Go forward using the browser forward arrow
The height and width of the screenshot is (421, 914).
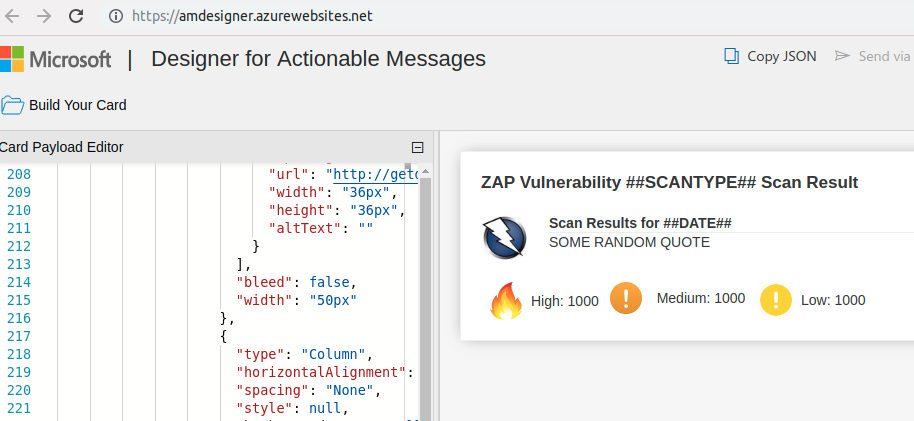[44, 16]
